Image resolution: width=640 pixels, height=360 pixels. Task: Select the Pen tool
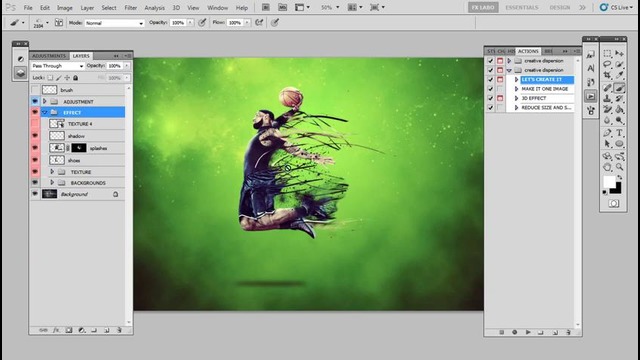[607, 133]
